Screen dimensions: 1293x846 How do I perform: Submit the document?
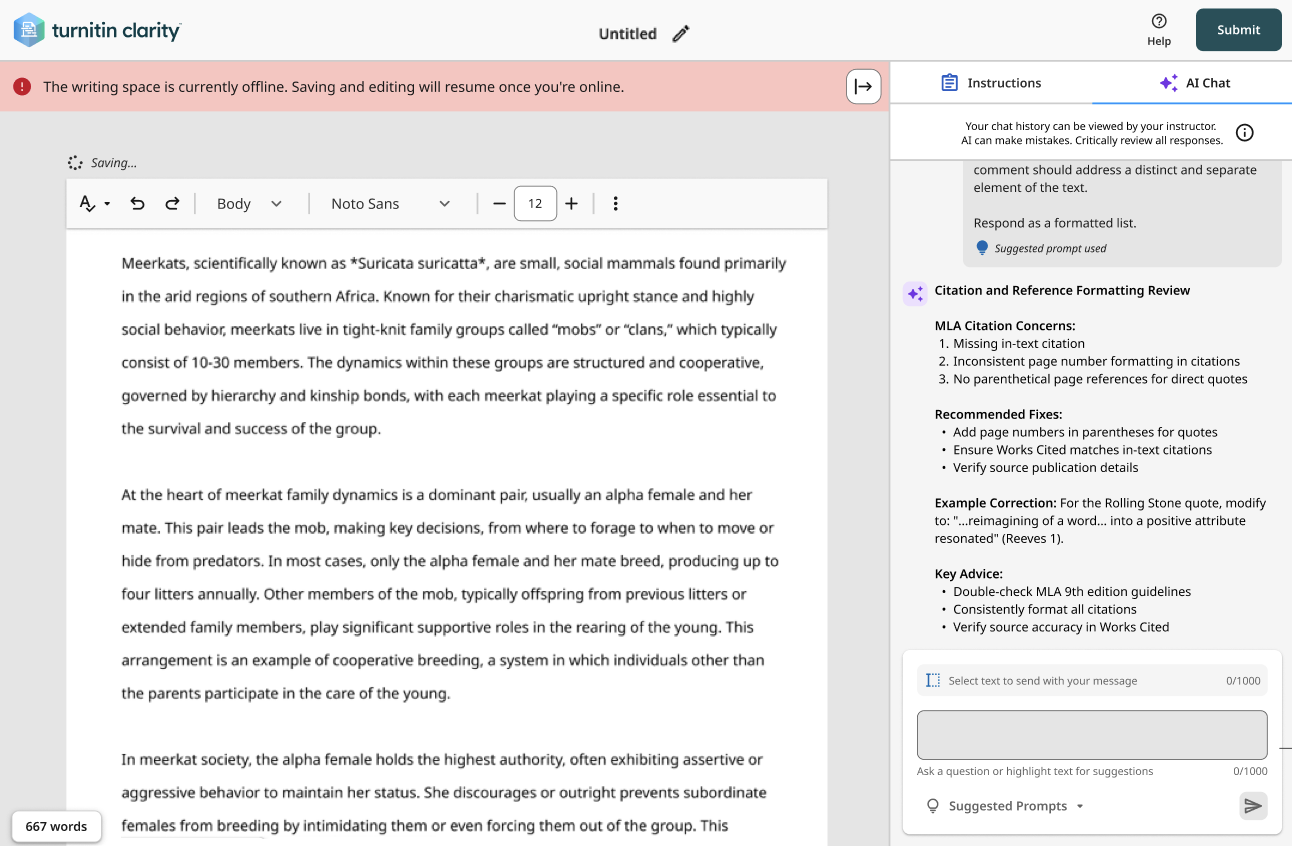pyautogui.click(x=1238, y=30)
